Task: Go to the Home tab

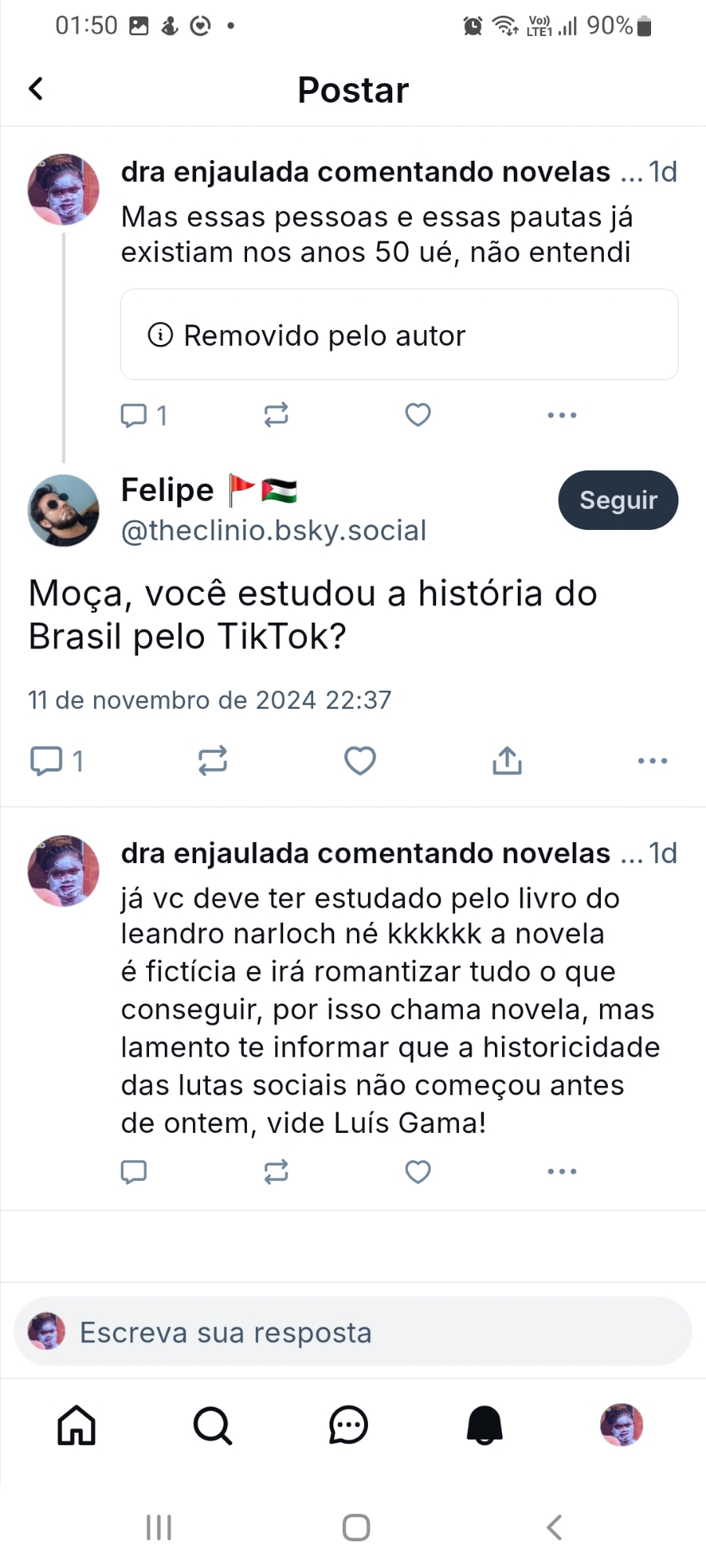Action: (77, 1425)
